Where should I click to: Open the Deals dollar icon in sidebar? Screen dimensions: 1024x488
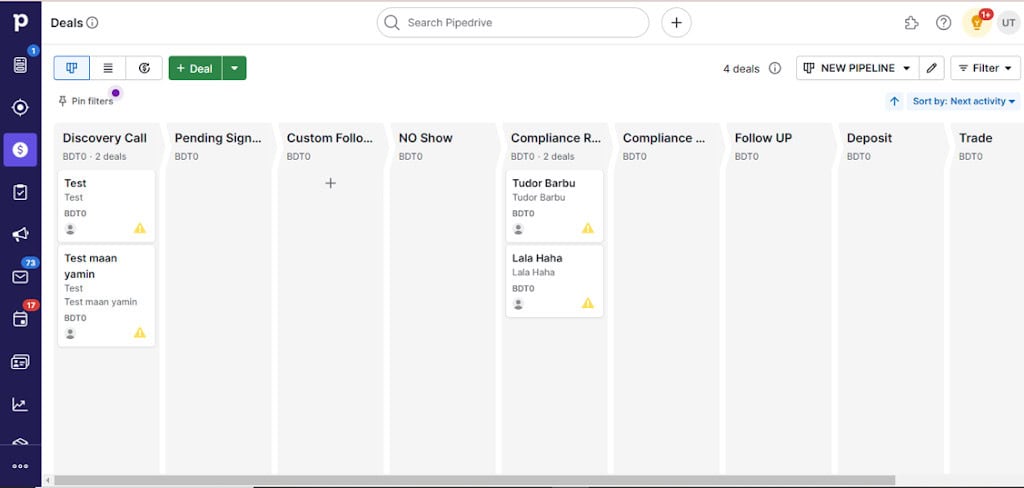(x=20, y=149)
